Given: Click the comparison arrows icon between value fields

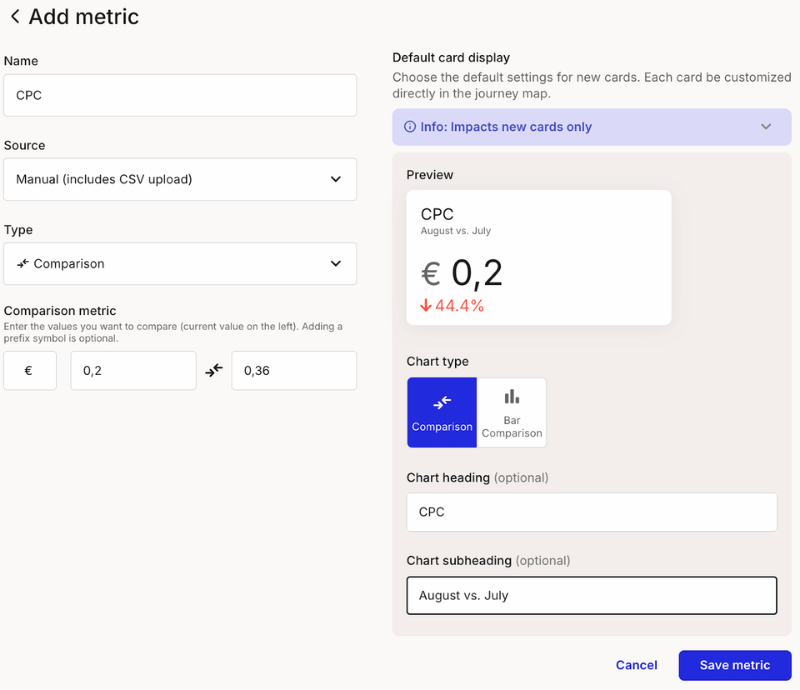Looking at the screenshot, I should pyautogui.click(x=214, y=370).
